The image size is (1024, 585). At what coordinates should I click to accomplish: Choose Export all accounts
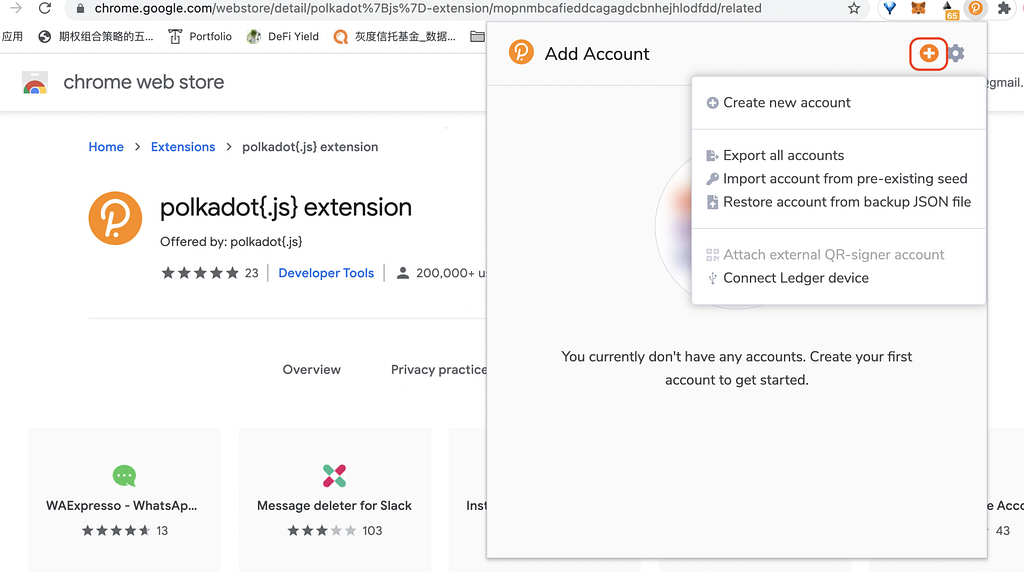[783, 155]
